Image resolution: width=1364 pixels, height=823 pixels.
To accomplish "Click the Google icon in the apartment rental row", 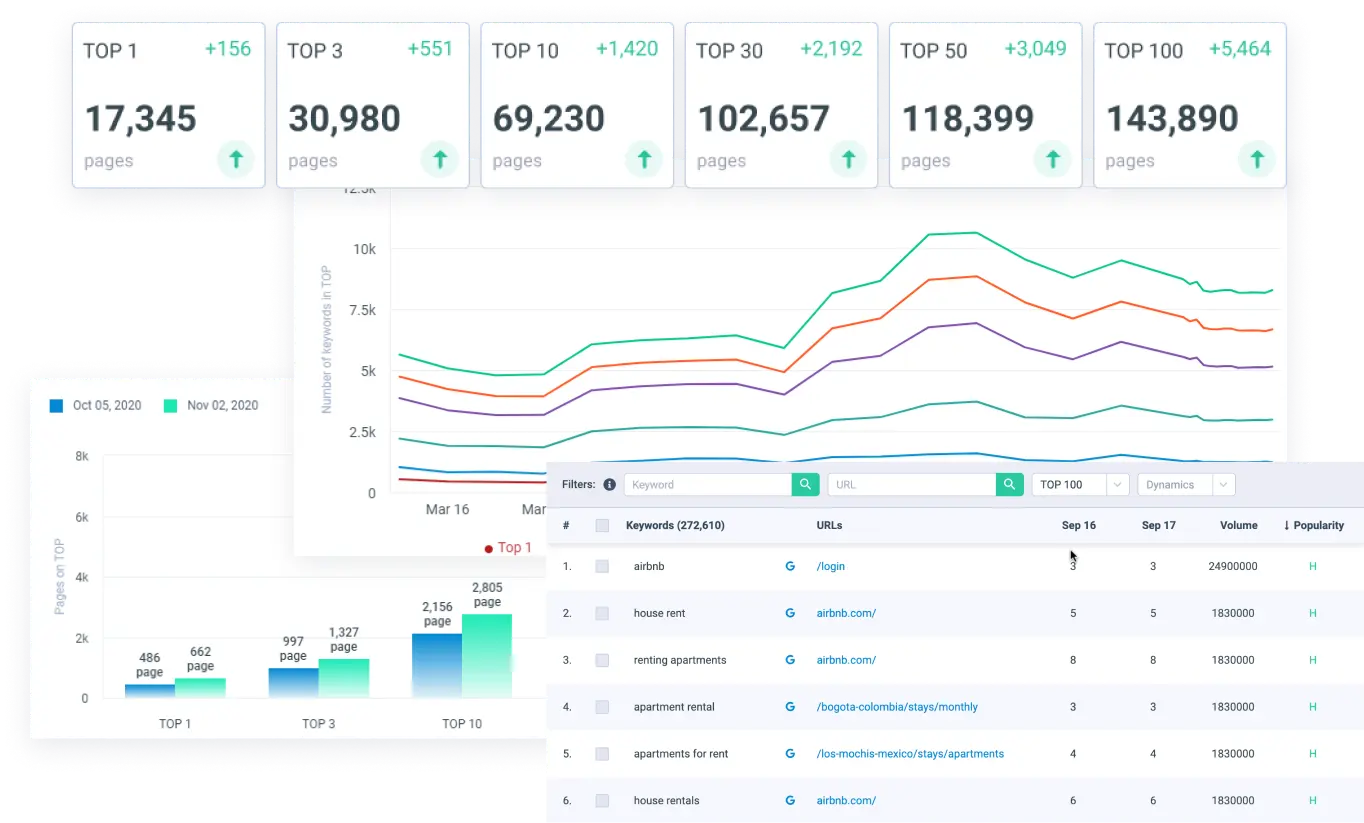I will point(790,707).
